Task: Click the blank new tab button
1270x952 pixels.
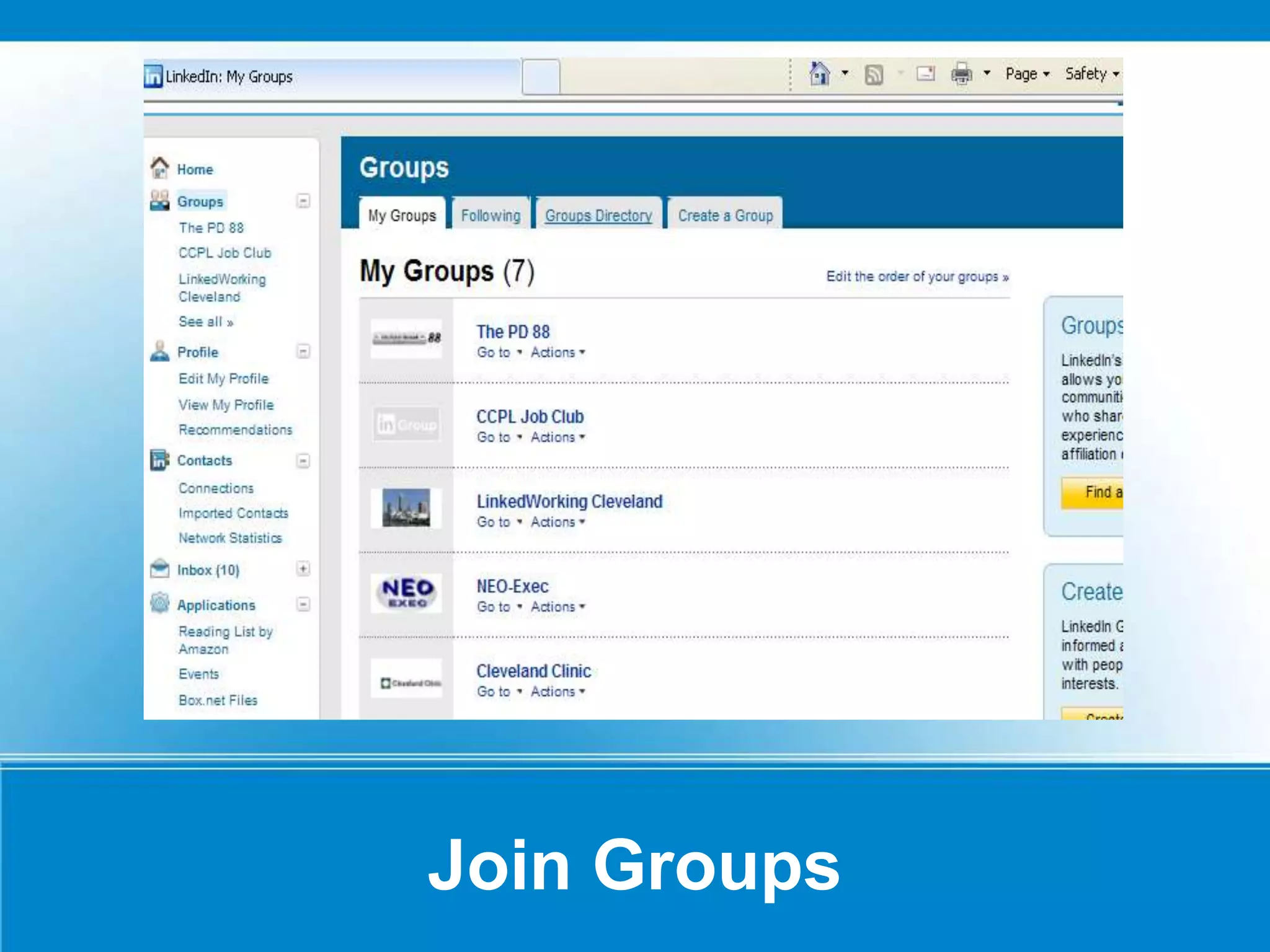Action: coord(541,76)
